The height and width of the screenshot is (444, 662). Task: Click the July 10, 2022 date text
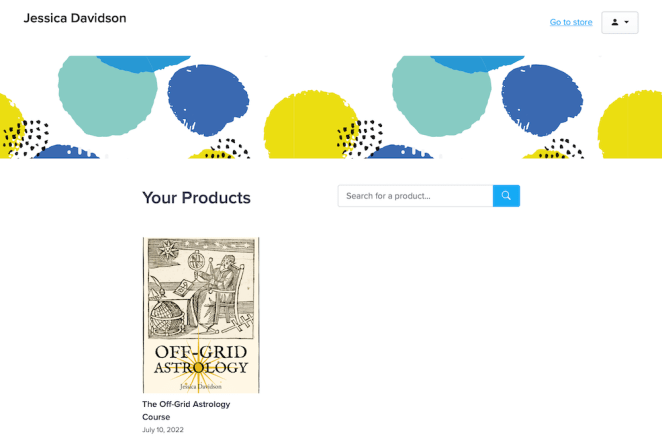coord(163,430)
